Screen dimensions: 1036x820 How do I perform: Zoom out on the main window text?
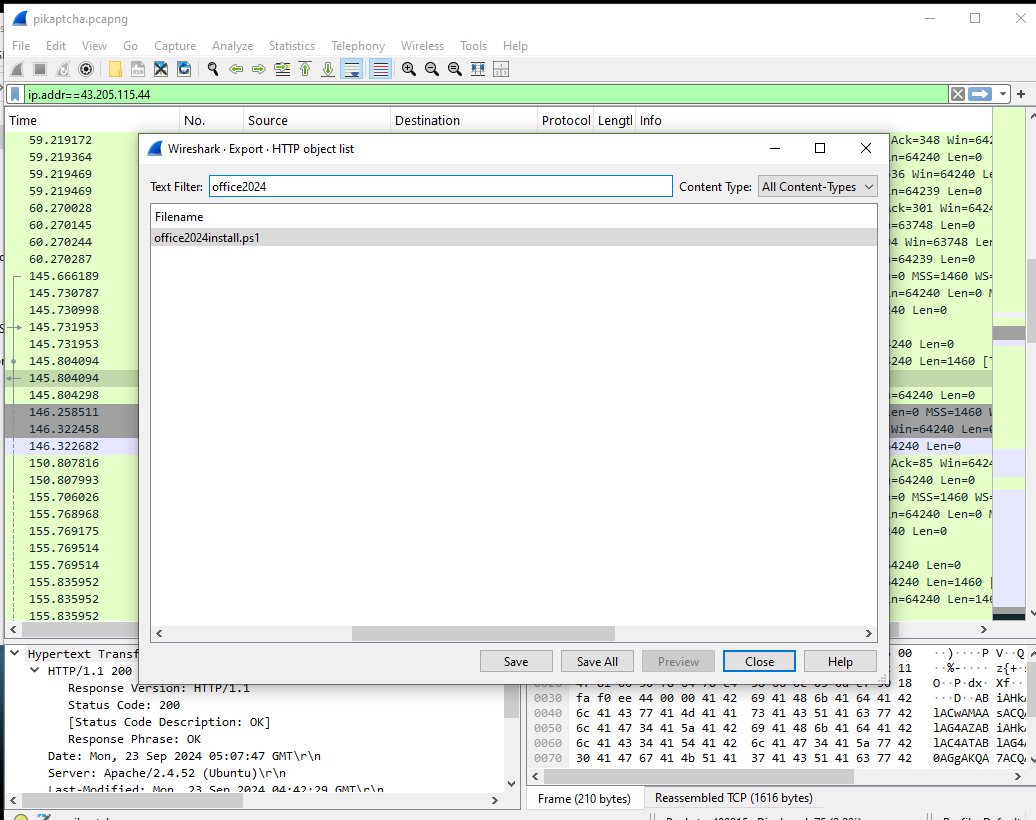(432, 69)
